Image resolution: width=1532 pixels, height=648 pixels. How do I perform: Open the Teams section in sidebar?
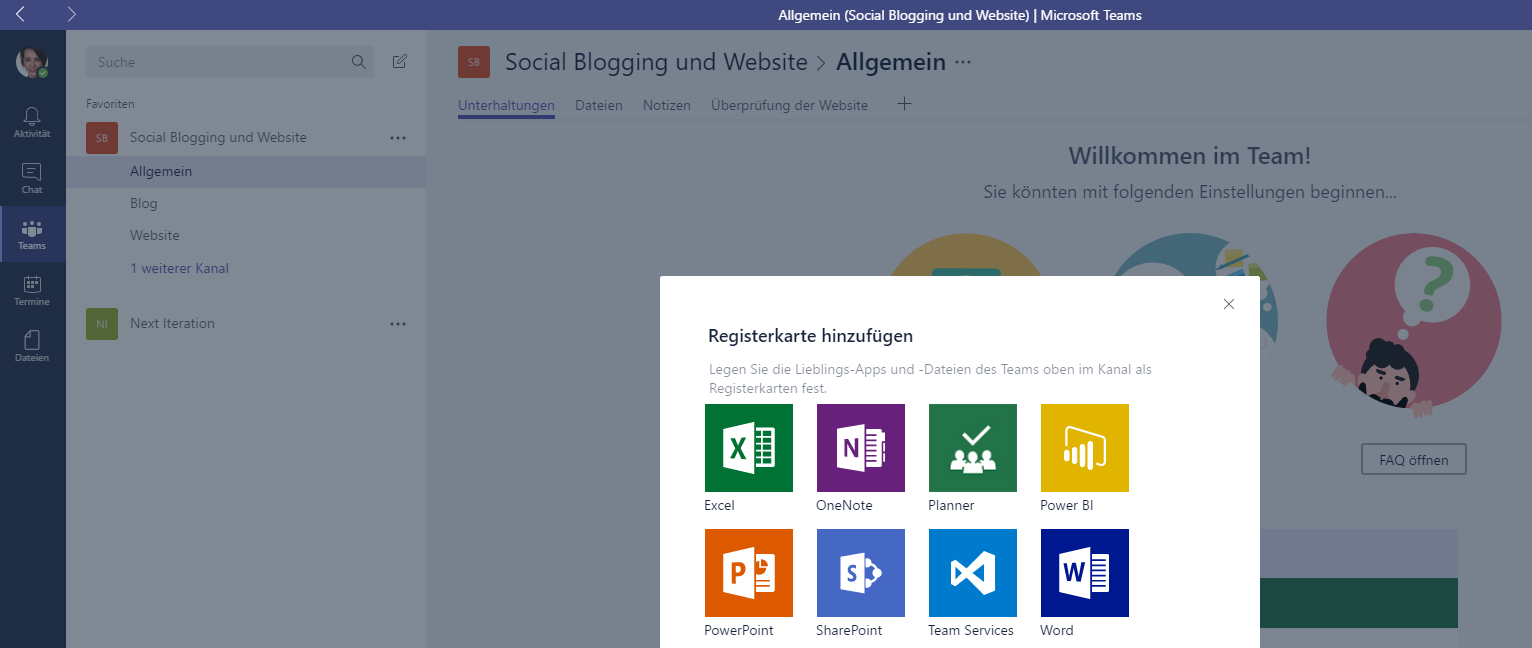point(32,234)
